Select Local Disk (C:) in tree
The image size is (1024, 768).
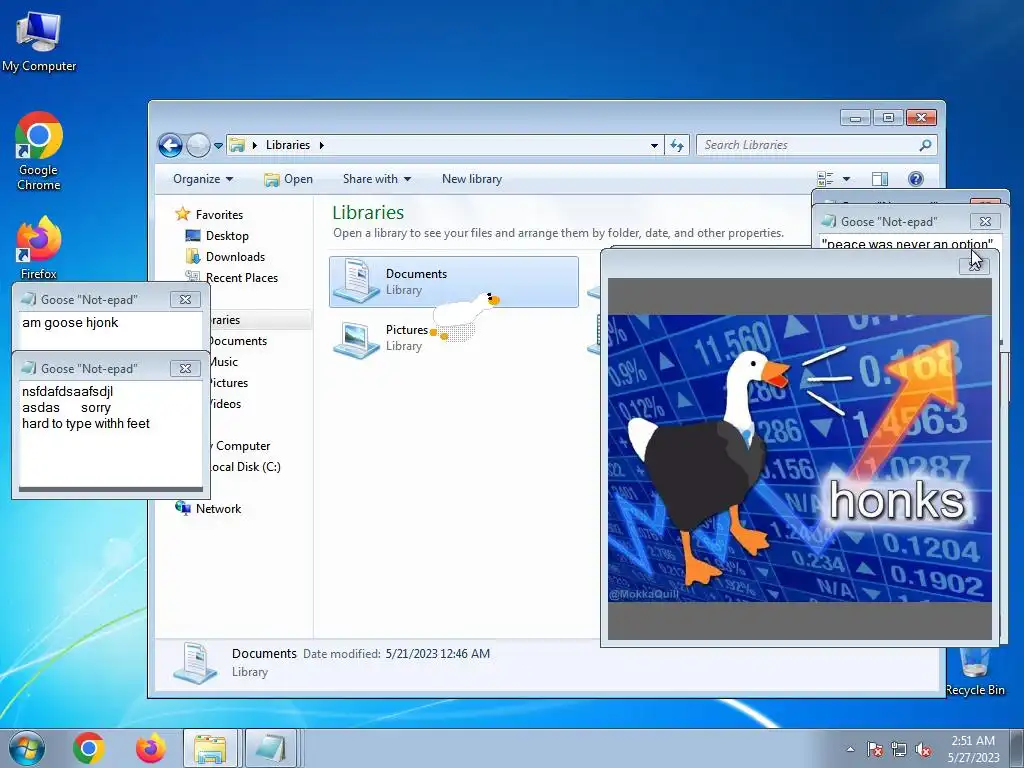click(x=245, y=467)
